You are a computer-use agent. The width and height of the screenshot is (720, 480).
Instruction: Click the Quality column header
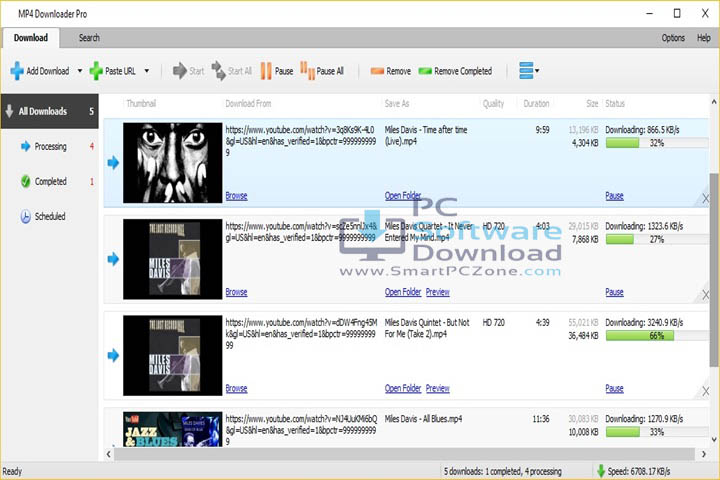[x=493, y=103]
